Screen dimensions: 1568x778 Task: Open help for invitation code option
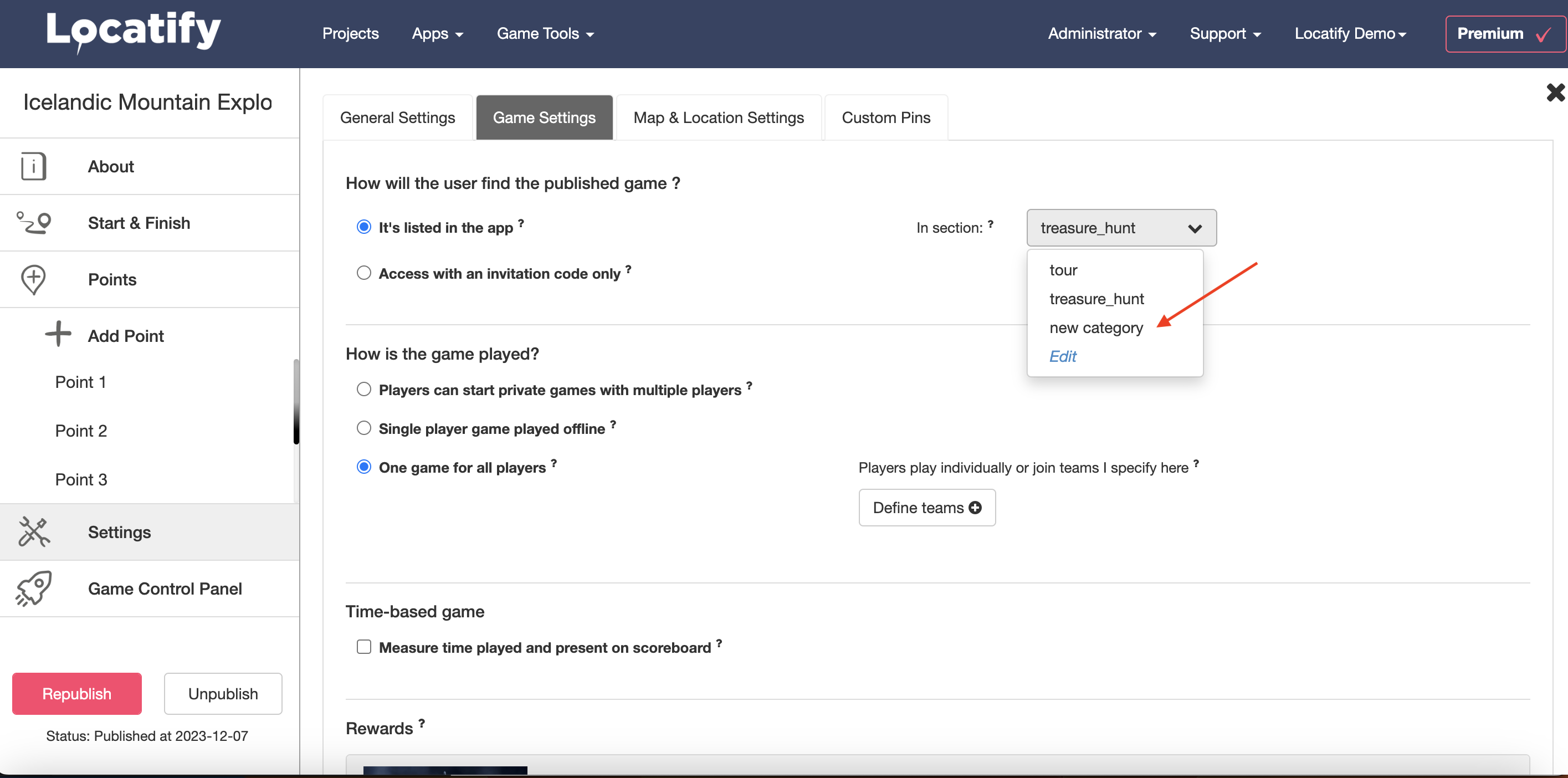628,268
